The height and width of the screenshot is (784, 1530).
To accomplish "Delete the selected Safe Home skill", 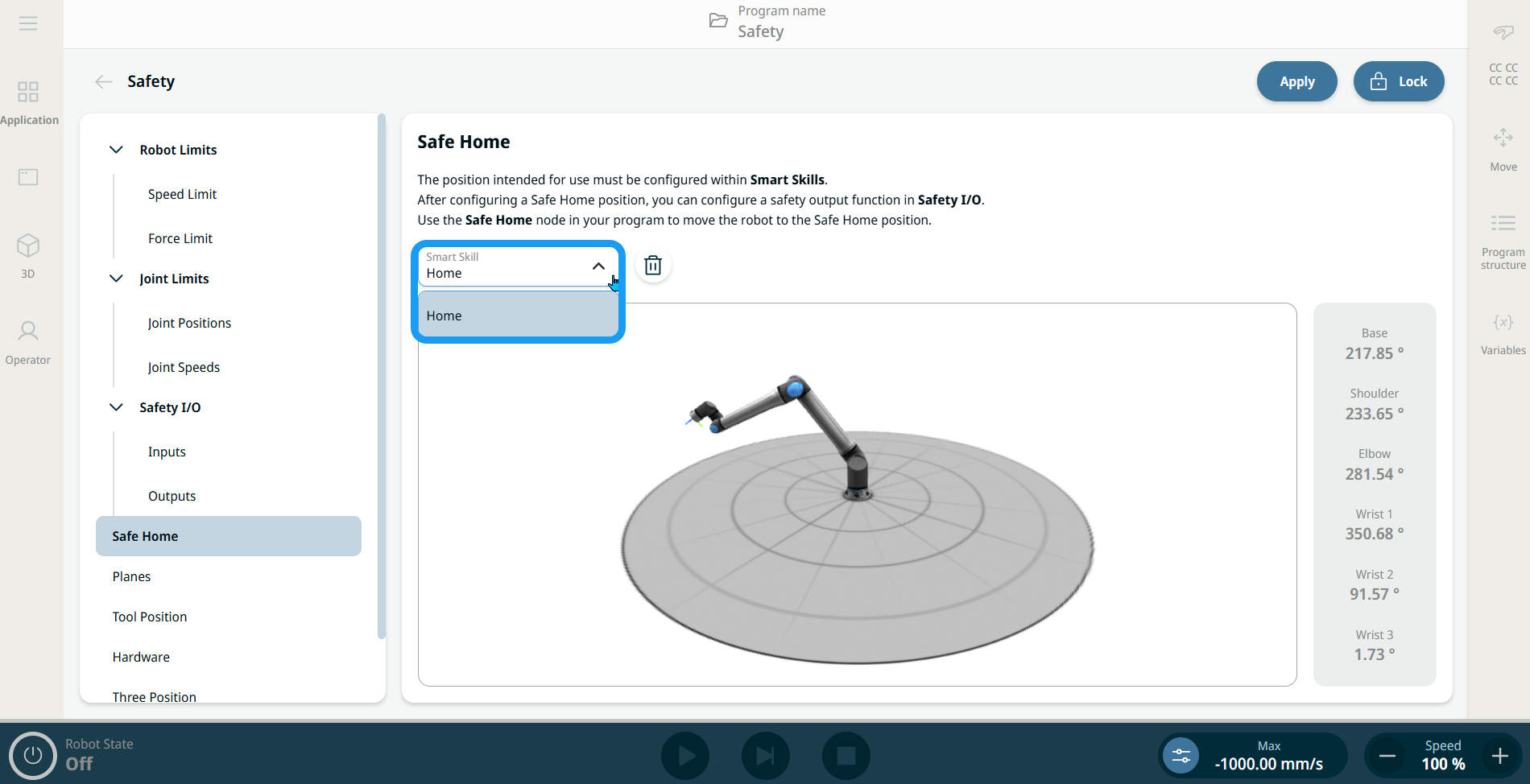I will tap(653, 265).
